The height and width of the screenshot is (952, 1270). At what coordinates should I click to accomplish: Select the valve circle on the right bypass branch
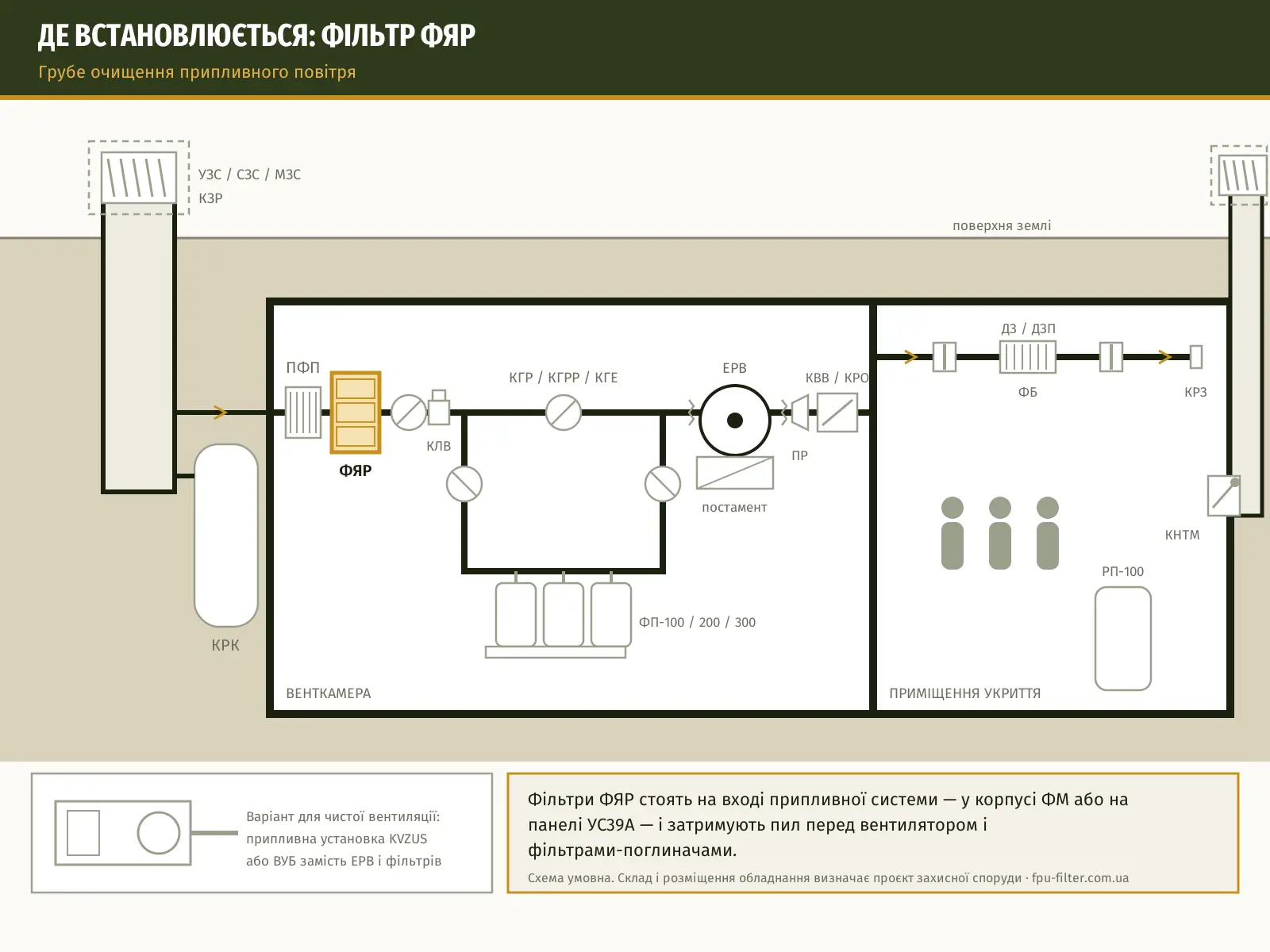point(663,484)
